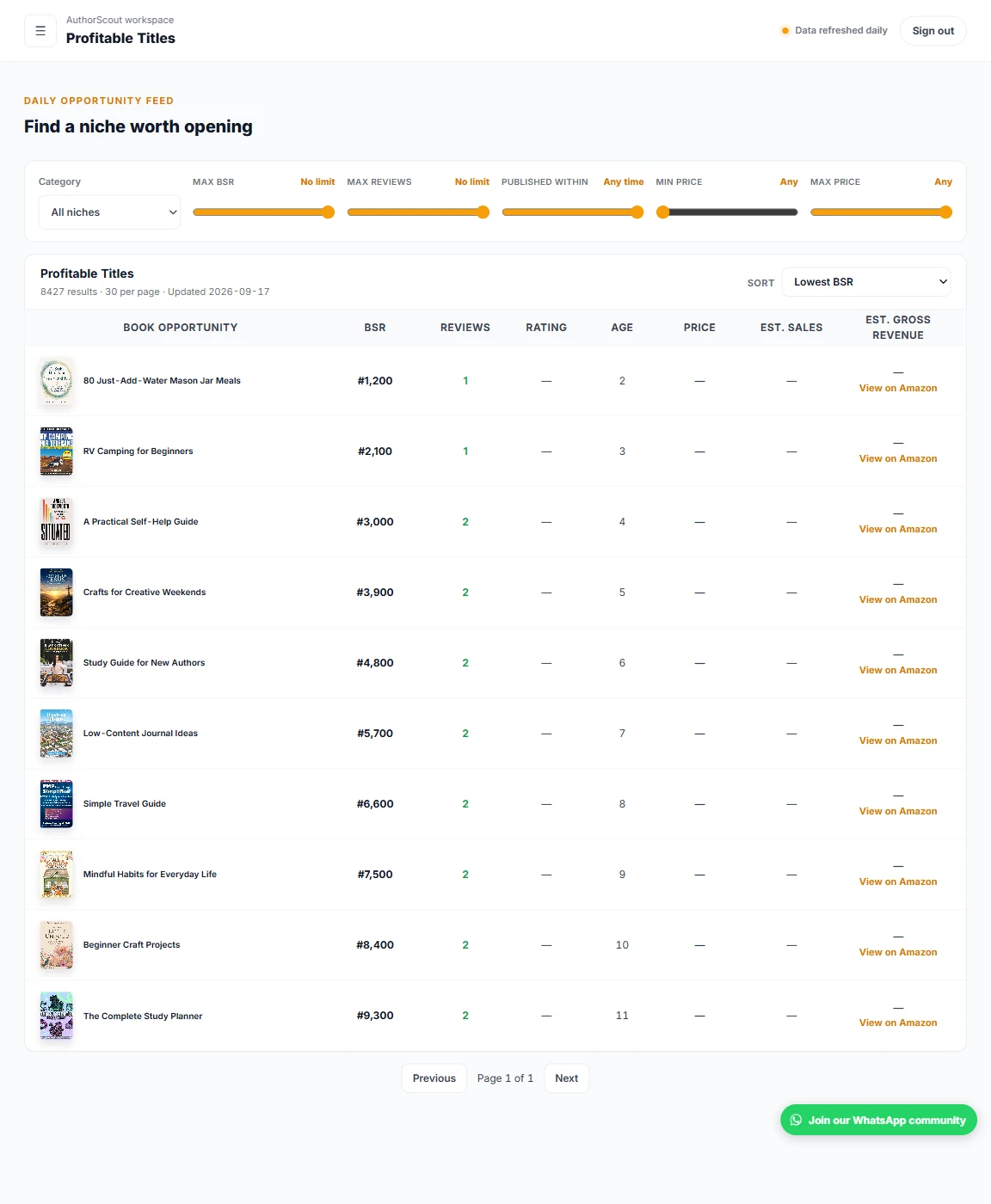Viewport: 991px width, 1204px height.
Task: Select title 'The Complete Study Planner'
Action: pyautogui.click(x=143, y=1017)
